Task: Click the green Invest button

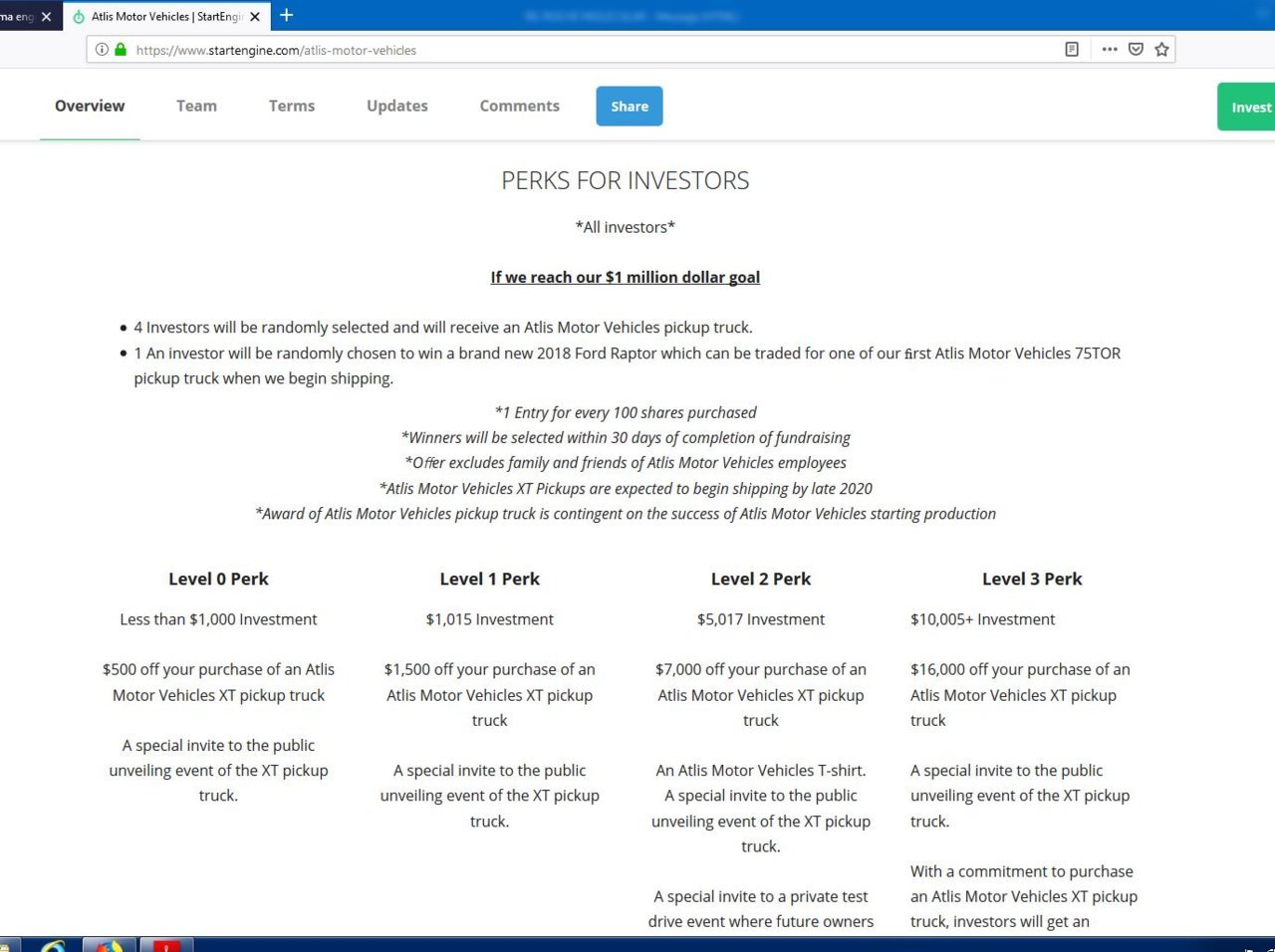Action: coord(1246,108)
